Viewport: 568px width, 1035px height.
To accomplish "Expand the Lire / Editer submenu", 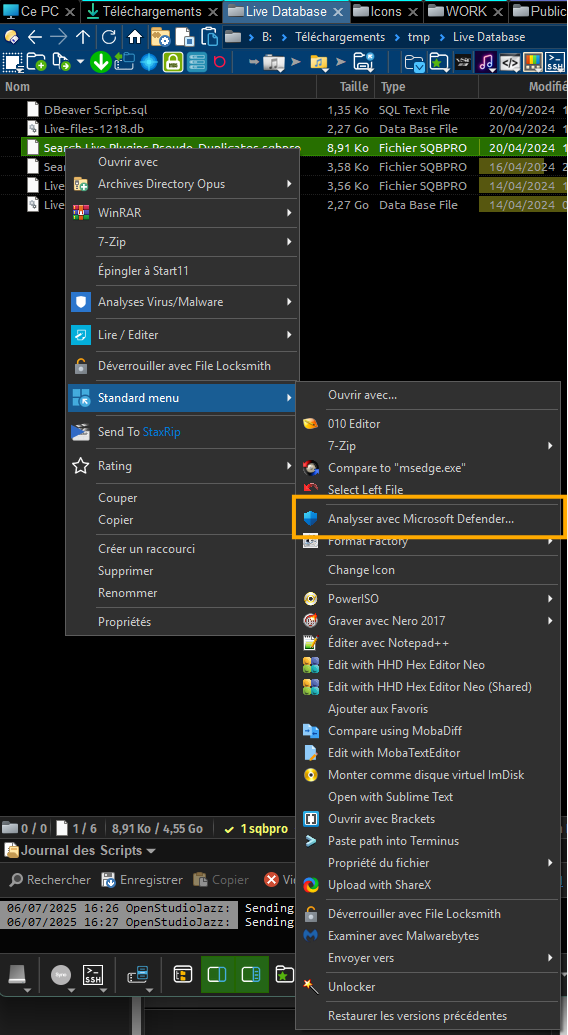I will pyautogui.click(x=182, y=335).
